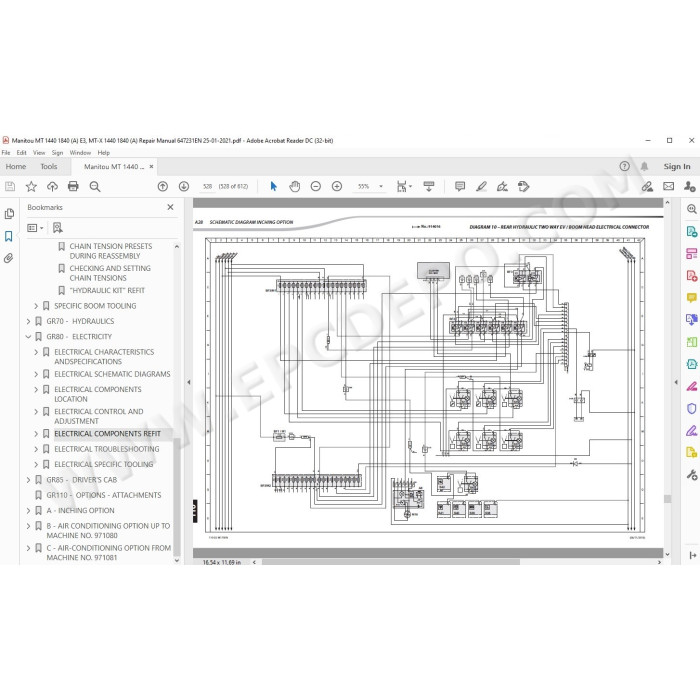Expand GR85 - DRIVER'S CAB bookmark
700x700 pixels.
29,480
